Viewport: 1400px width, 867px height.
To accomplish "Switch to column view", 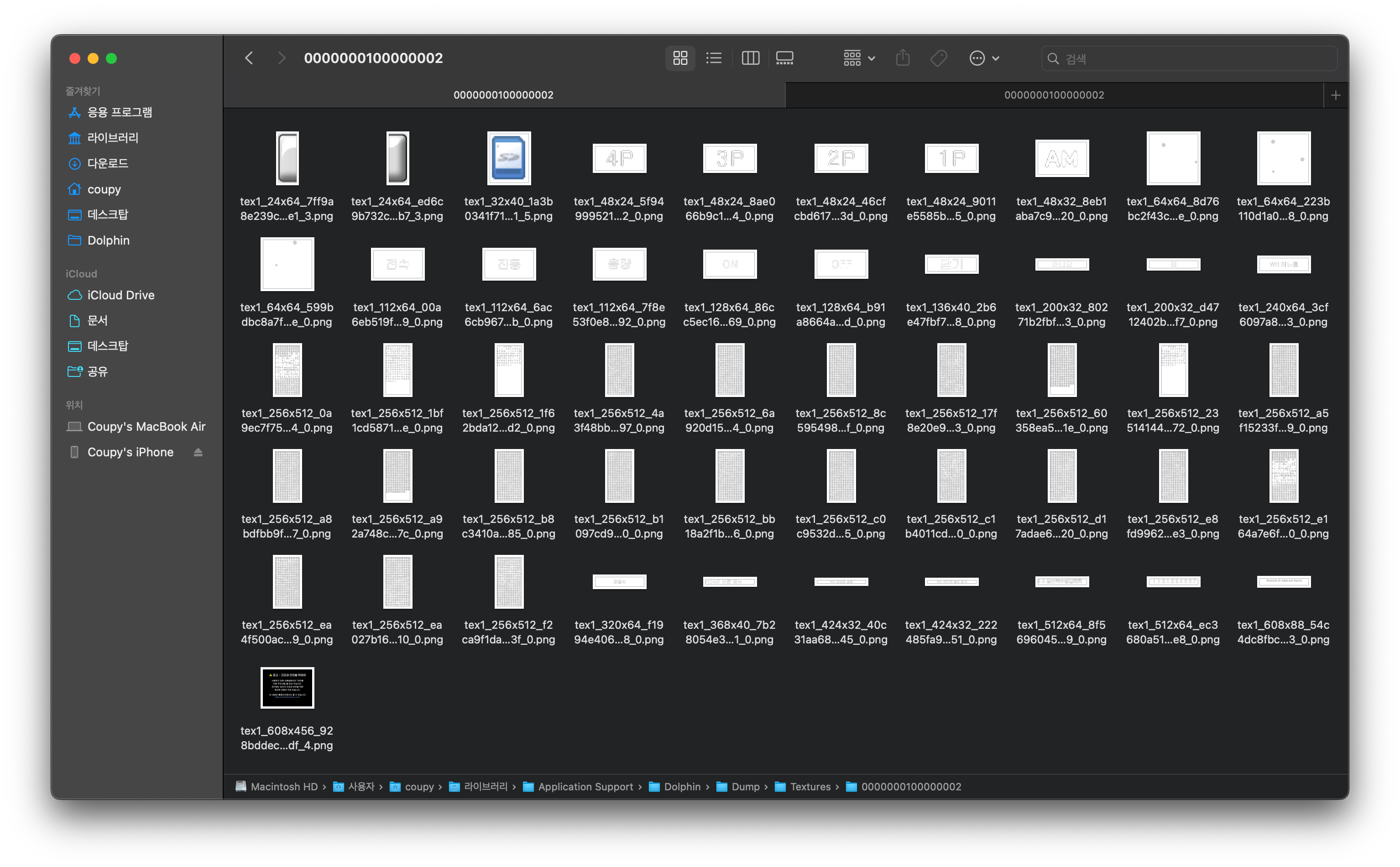I will 750,58.
